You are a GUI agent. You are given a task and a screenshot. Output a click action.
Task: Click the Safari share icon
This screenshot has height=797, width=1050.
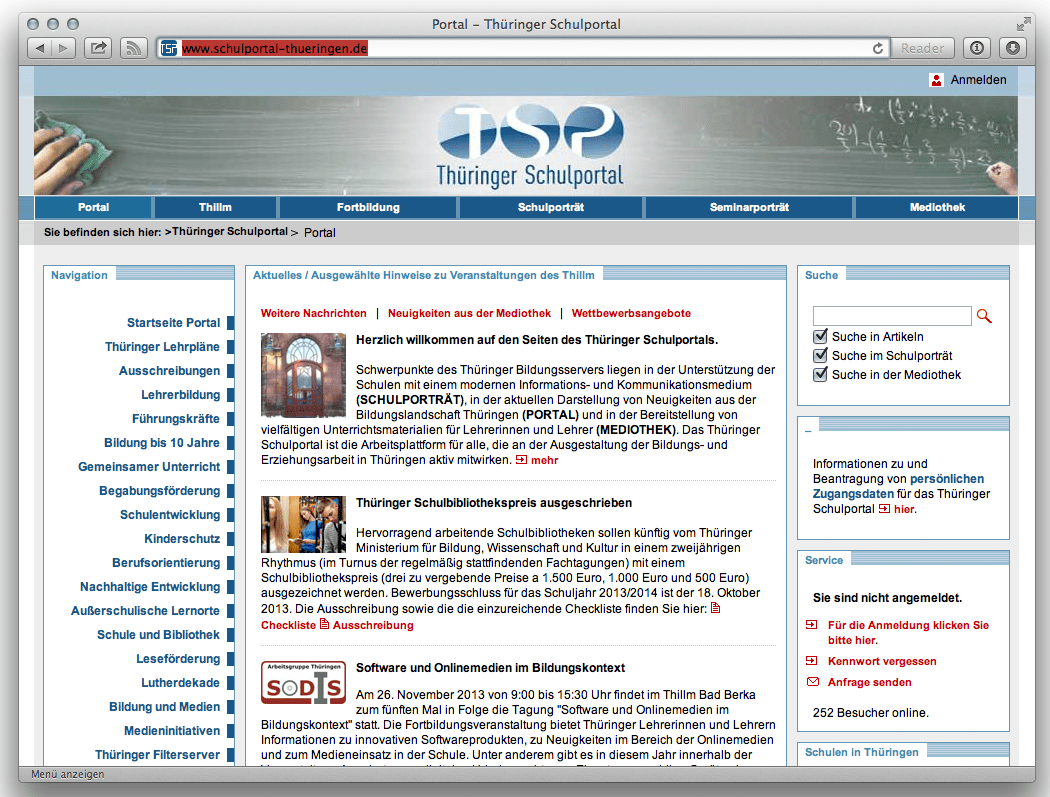tap(98, 47)
